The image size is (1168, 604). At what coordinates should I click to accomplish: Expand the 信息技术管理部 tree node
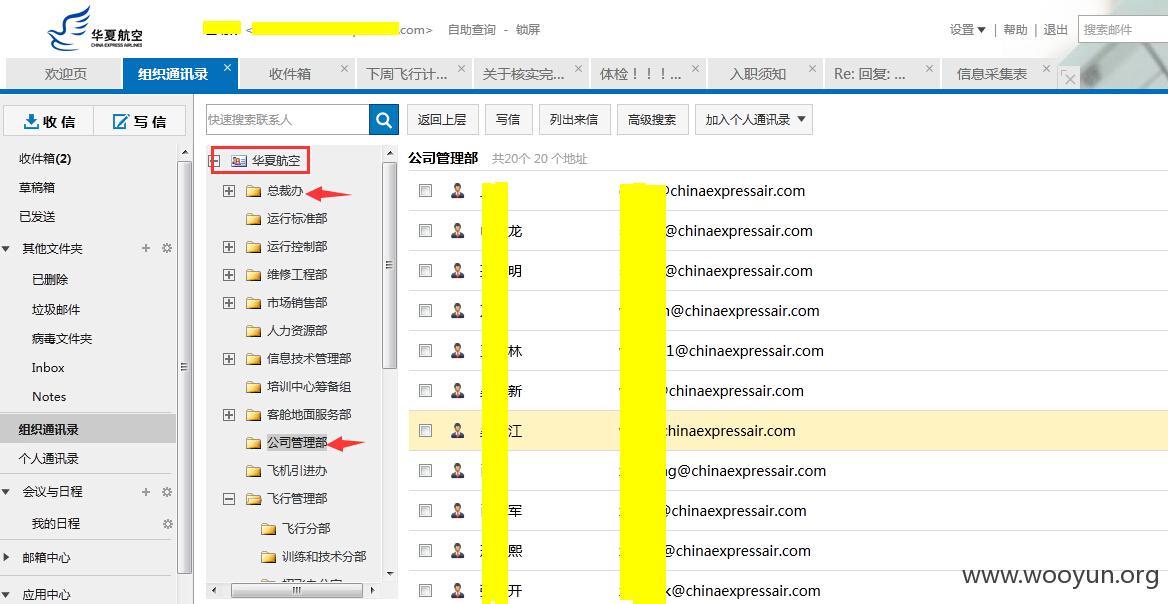229,359
